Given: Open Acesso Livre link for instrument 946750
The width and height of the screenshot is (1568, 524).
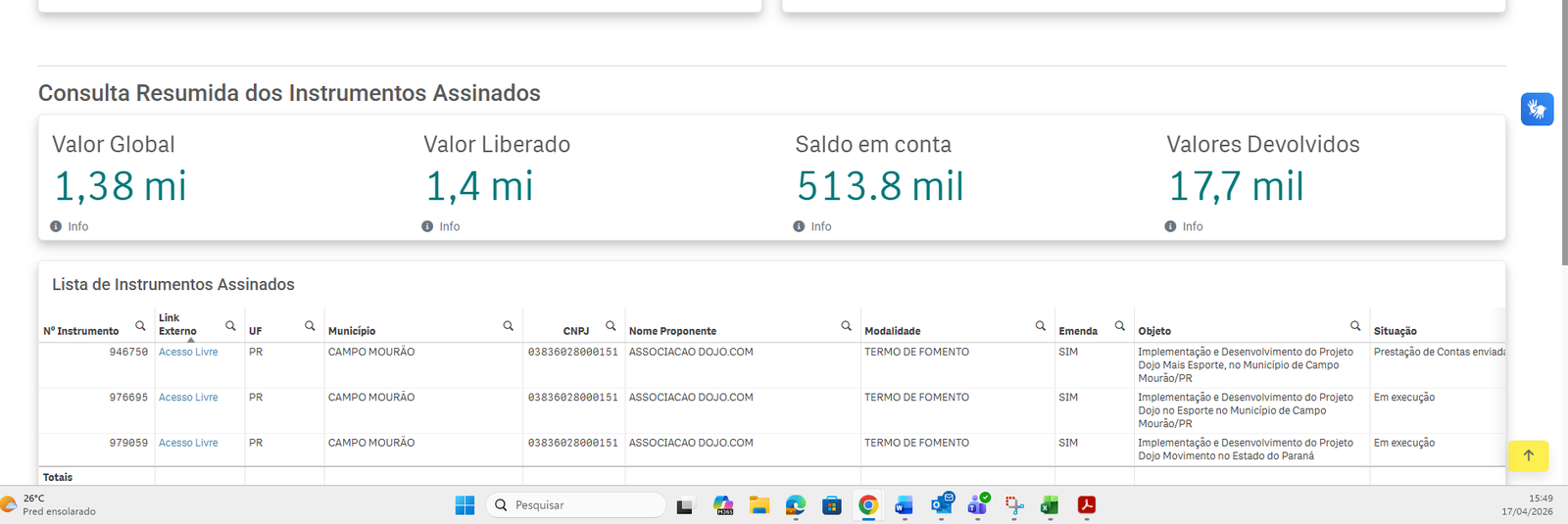Looking at the screenshot, I should click(188, 352).
